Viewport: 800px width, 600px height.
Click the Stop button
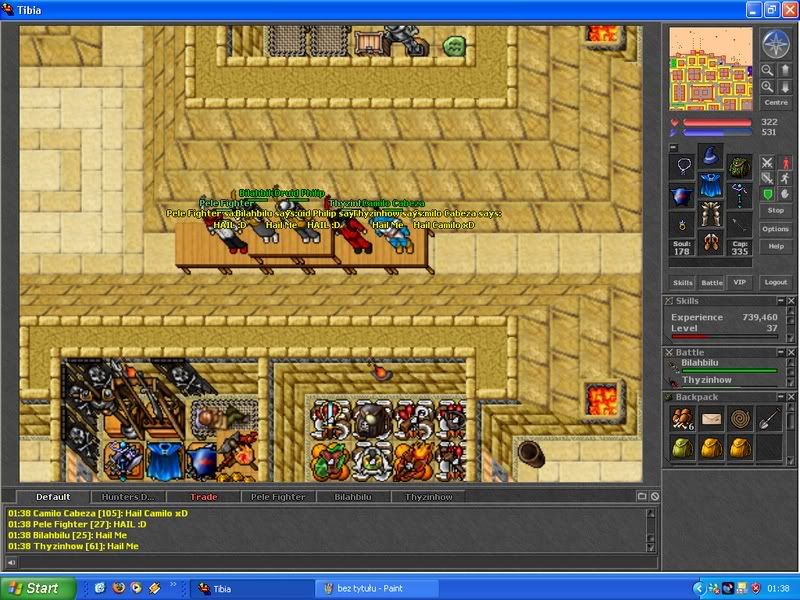(776, 210)
